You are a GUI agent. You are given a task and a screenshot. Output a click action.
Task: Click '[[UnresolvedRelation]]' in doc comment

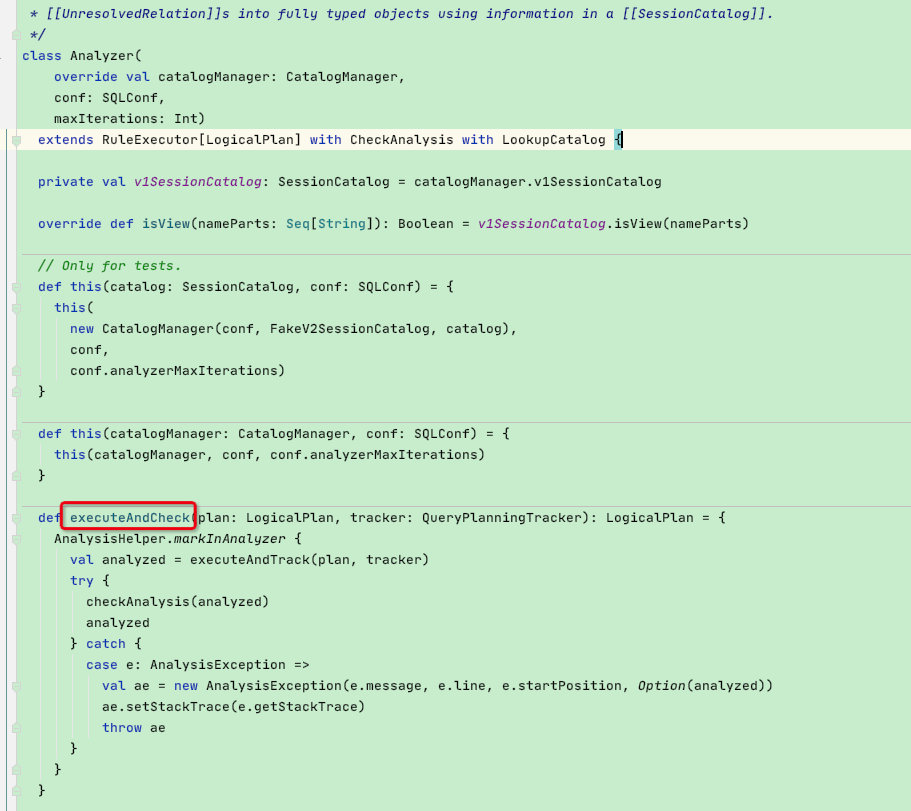coord(134,14)
